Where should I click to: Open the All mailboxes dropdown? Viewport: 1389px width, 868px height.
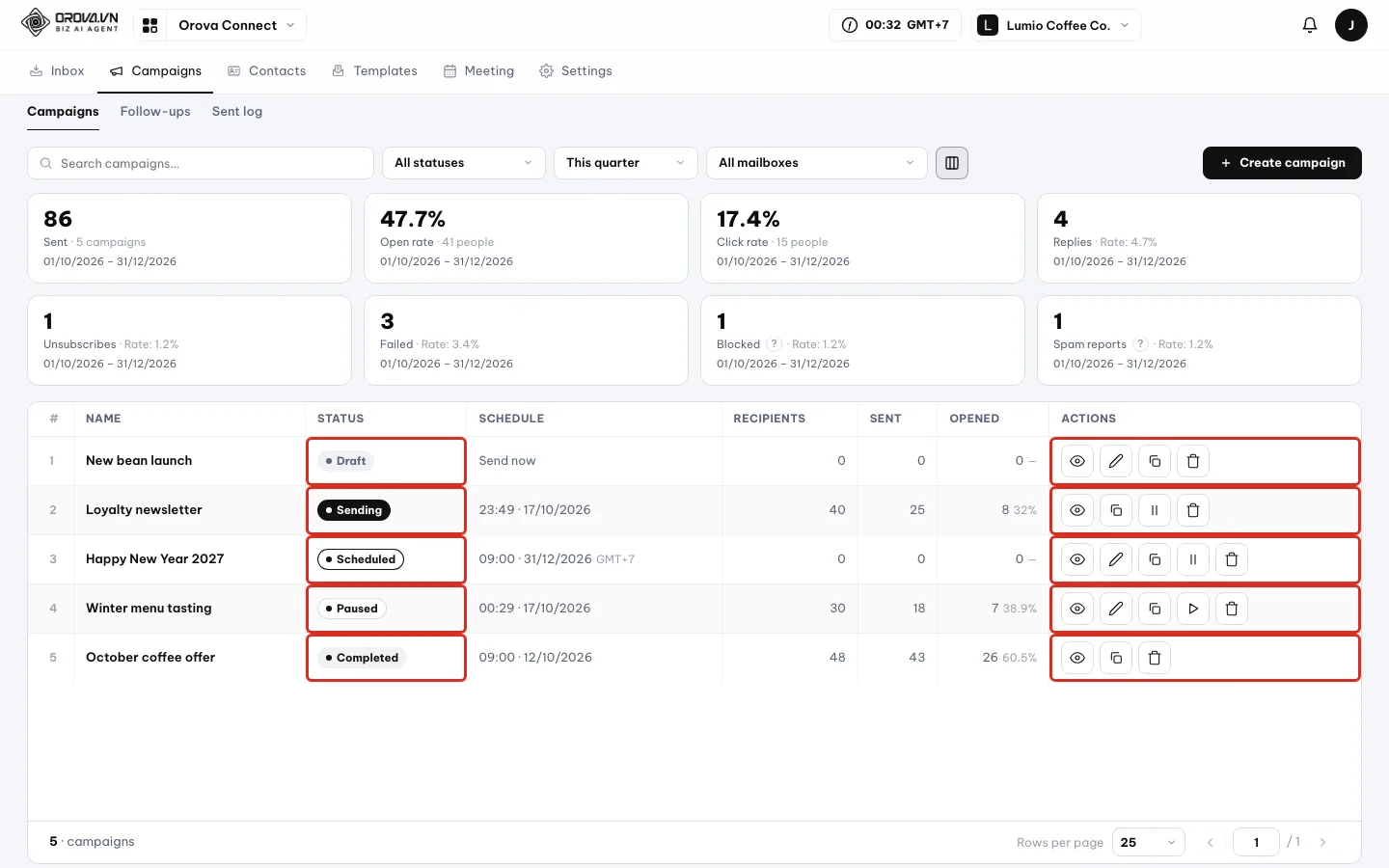click(x=817, y=163)
